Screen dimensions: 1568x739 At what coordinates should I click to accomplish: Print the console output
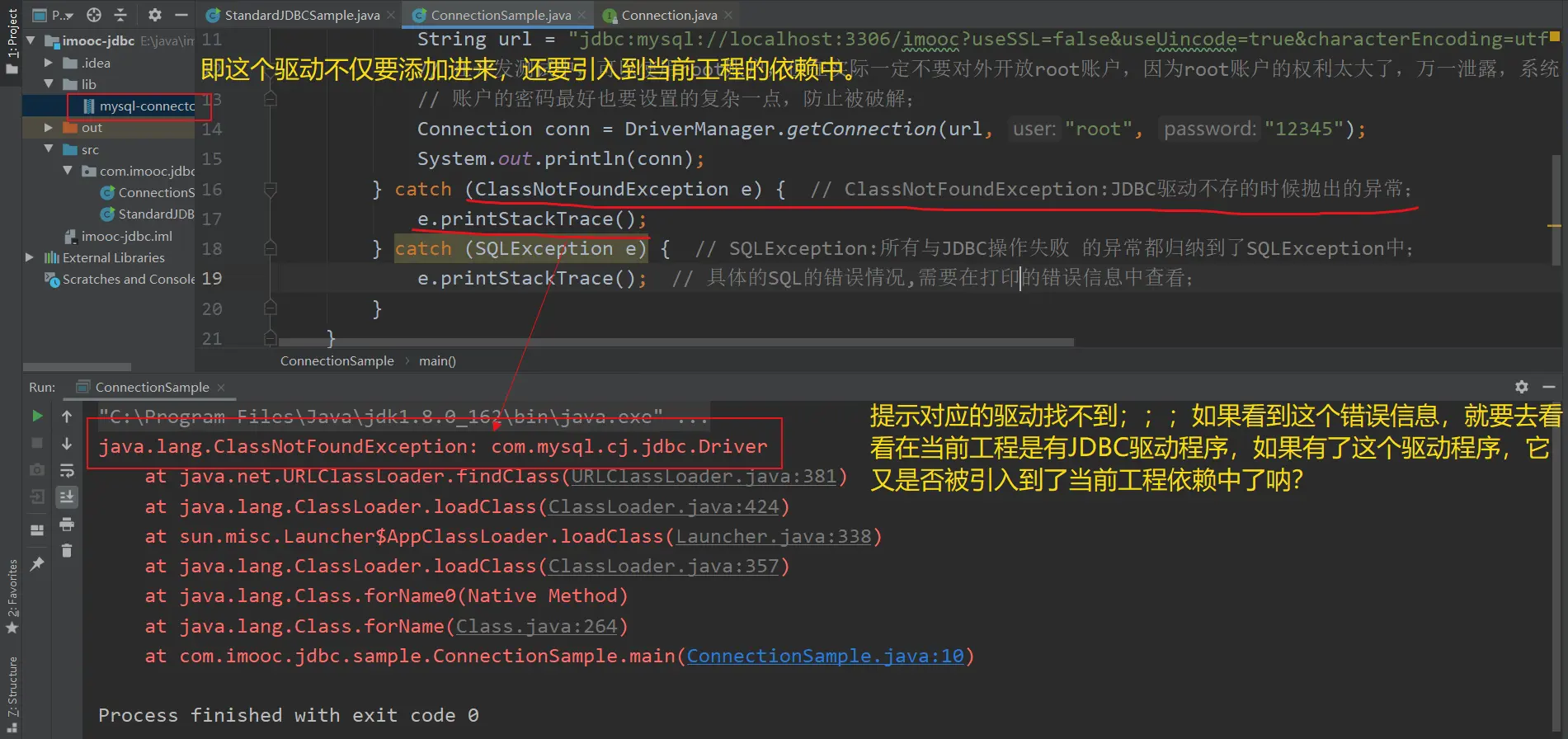point(67,525)
